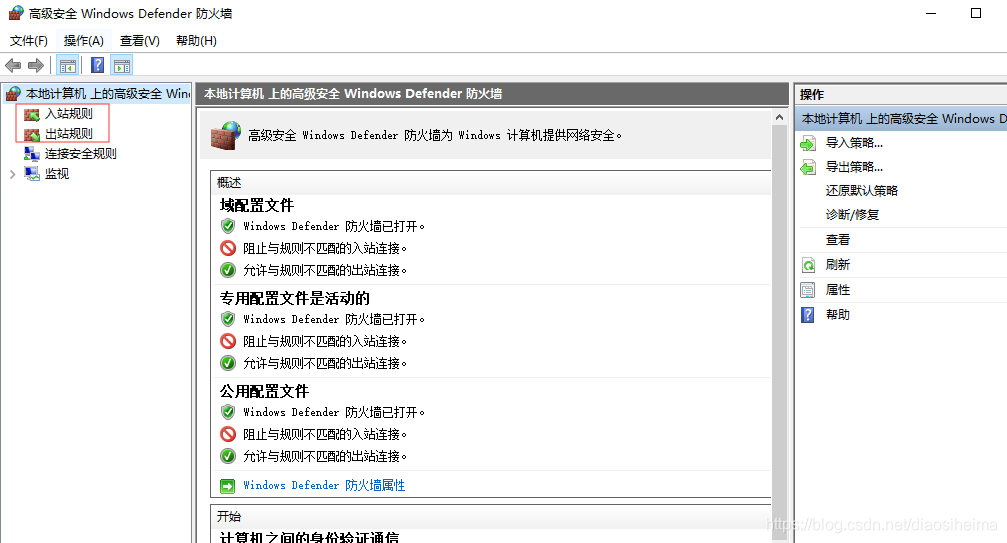This screenshot has width=1007, height=543.
Task: Click 还原默认策略 action
Action: pyautogui.click(x=862, y=191)
